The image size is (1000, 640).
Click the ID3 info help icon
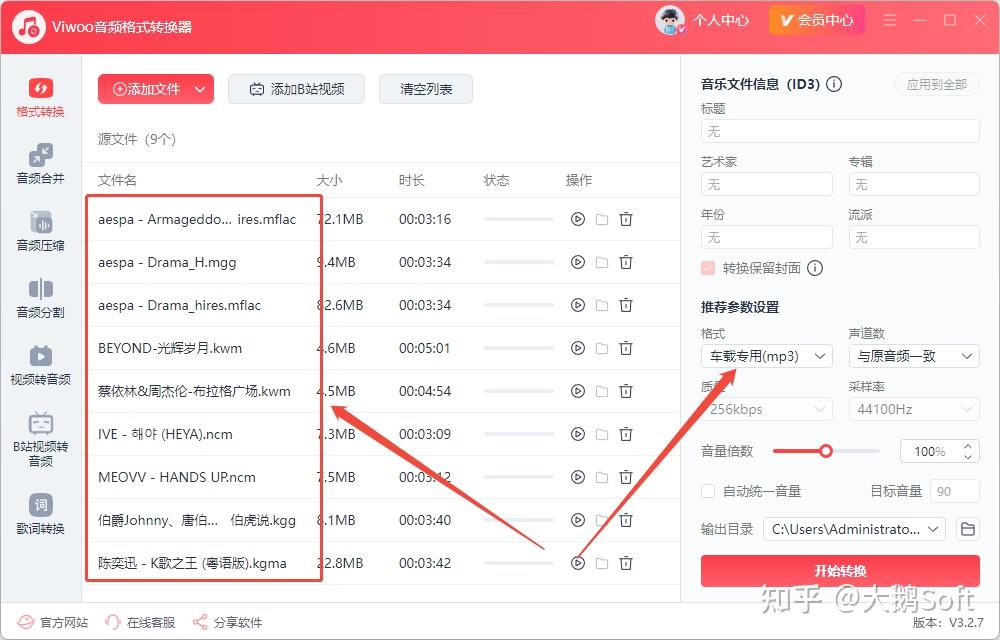click(834, 84)
